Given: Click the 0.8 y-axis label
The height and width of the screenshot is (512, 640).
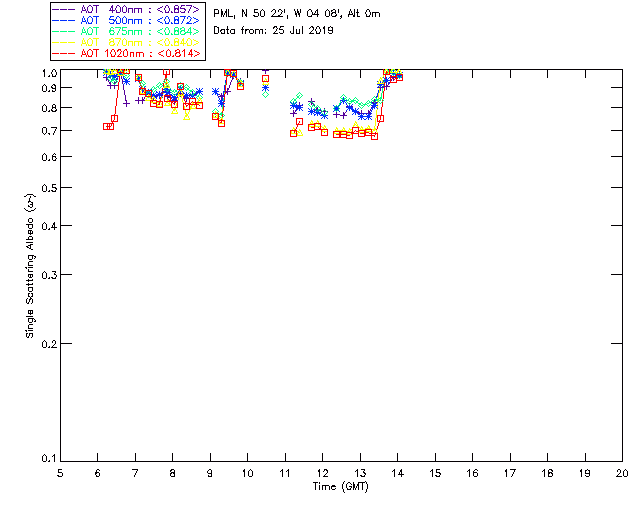Looking at the screenshot, I should tap(49, 108).
